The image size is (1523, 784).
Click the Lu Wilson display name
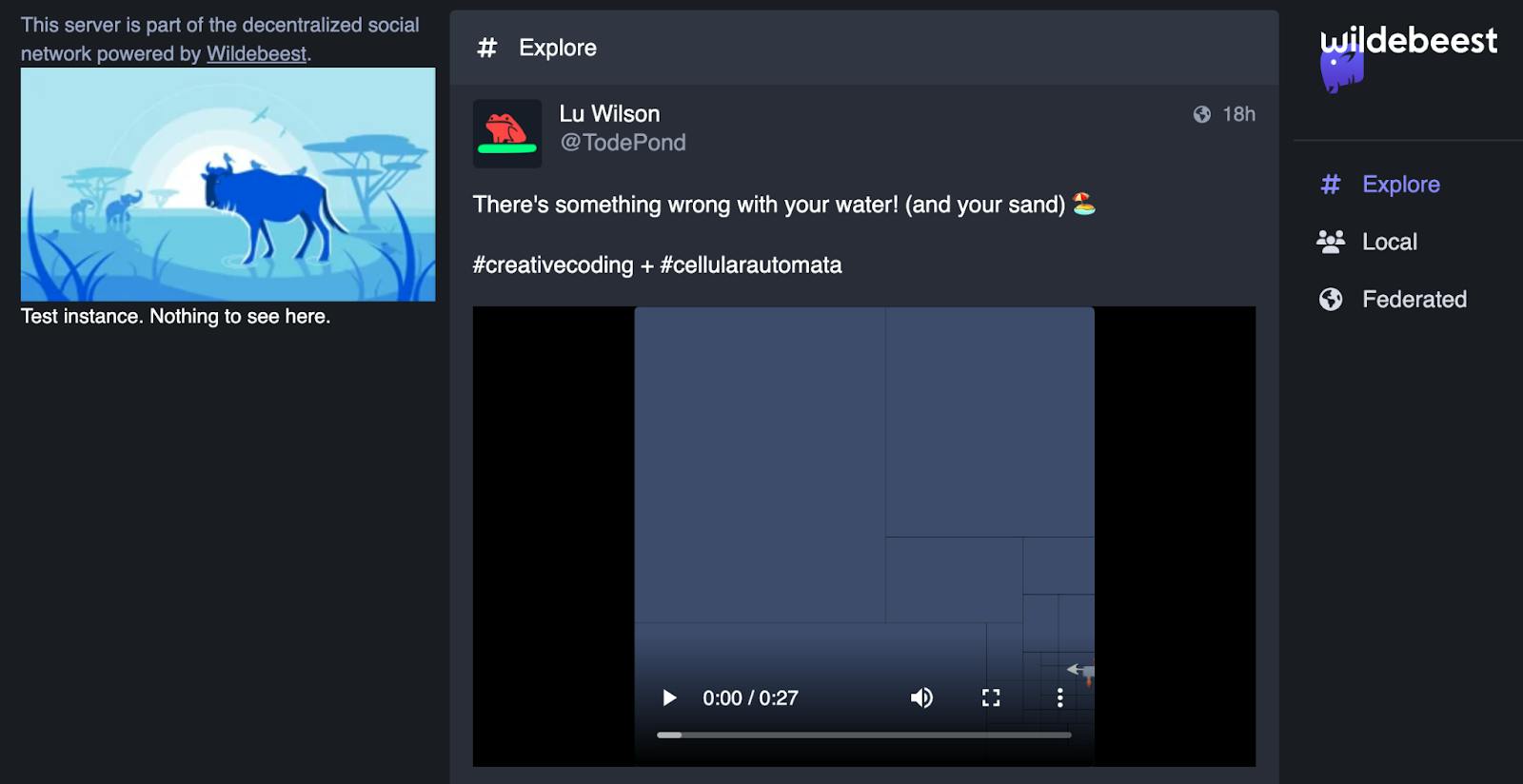[609, 114]
